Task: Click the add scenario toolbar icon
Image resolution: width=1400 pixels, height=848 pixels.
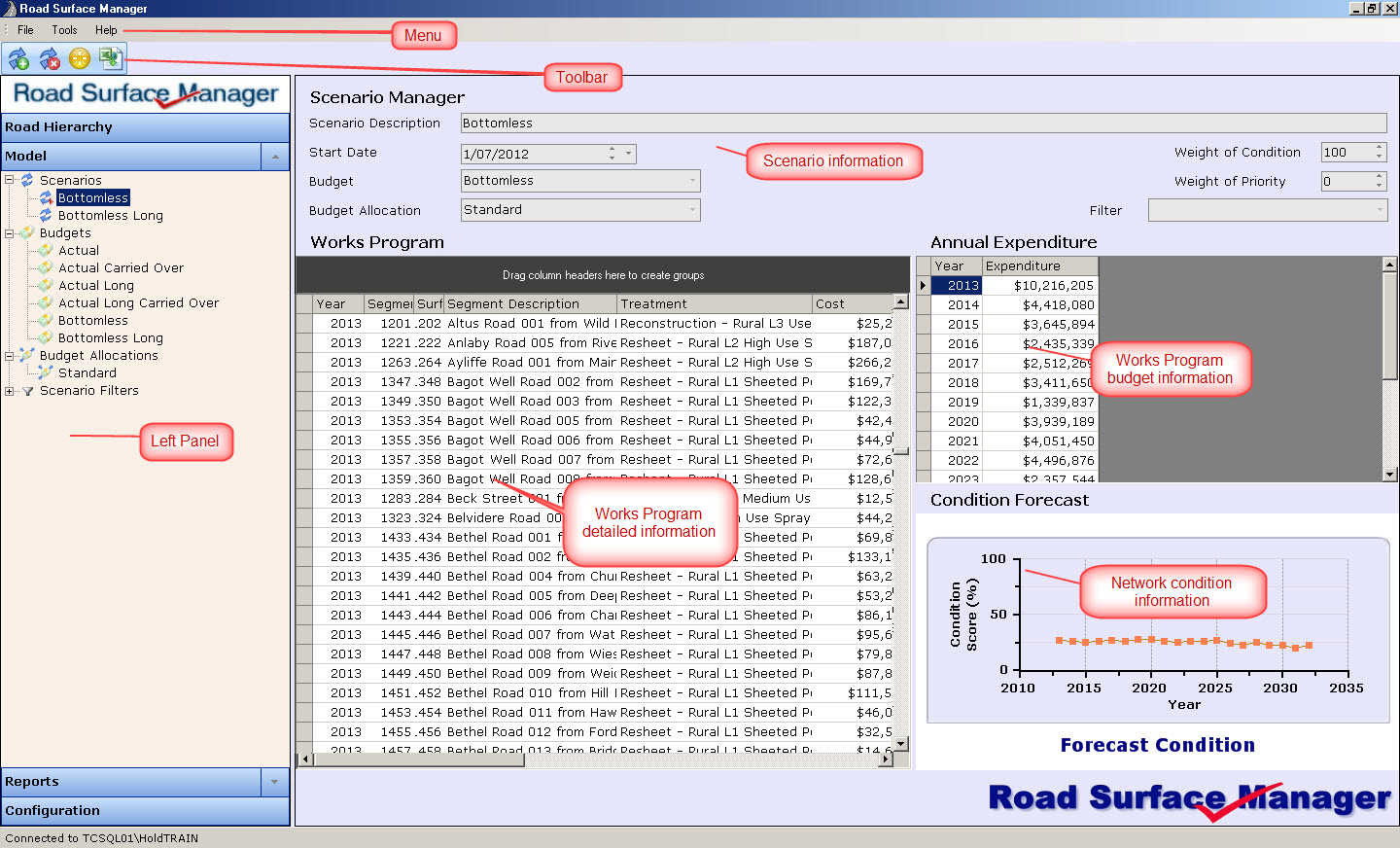Action: (x=18, y=59)
